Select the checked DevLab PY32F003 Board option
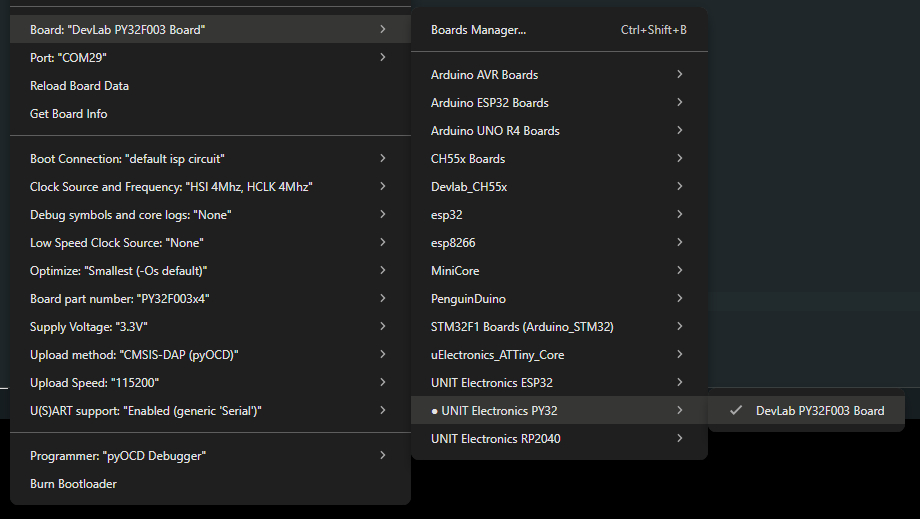This screenshot has width=920, height=519. (819, 410)
